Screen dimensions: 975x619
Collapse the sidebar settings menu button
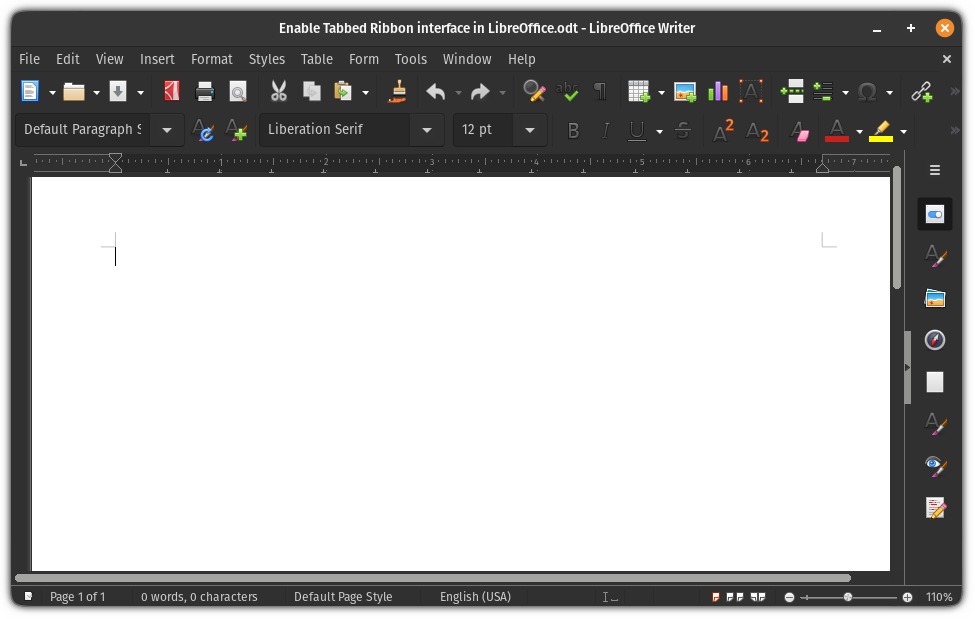pyautogui.click(x=934, y=169)
